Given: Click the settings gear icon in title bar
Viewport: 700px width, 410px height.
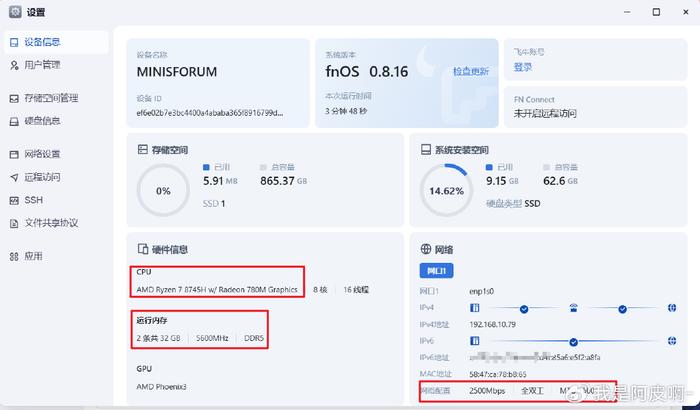Looking at the screenshot, I should [15, 12].
